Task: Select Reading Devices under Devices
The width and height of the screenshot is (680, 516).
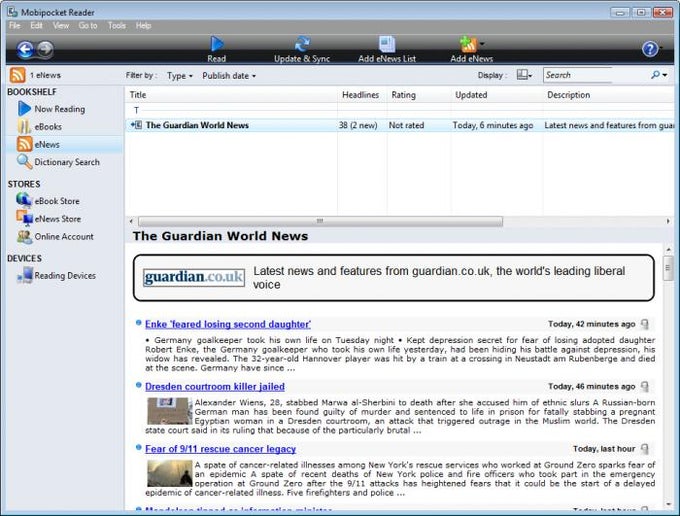Action: coord(65,276)
